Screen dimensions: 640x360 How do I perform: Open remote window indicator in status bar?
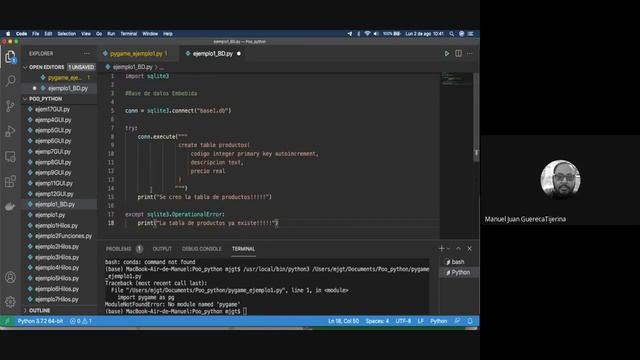7,321
